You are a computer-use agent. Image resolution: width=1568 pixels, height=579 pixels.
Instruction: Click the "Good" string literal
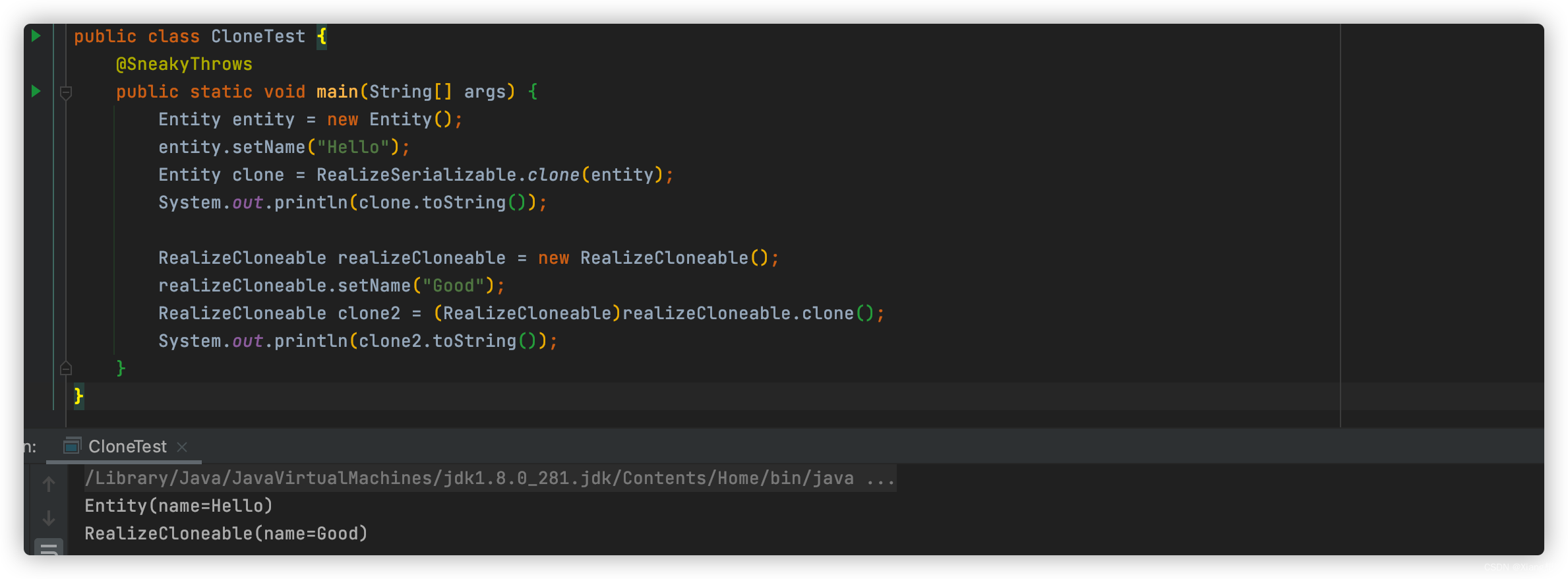453,286
